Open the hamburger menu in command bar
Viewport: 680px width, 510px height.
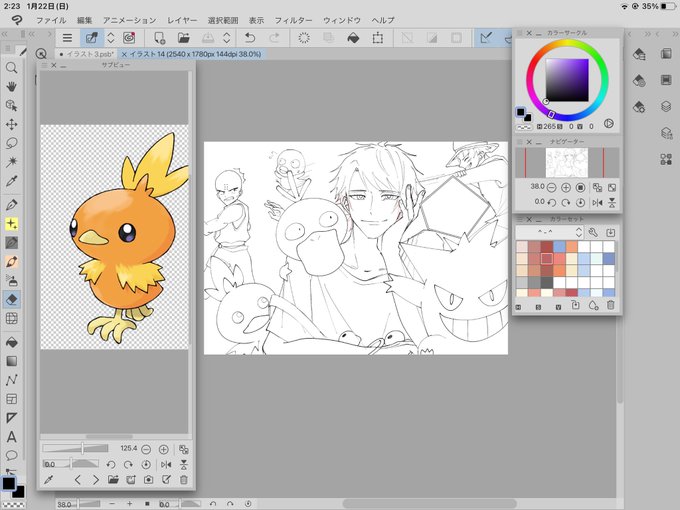[x=67, y=38]
